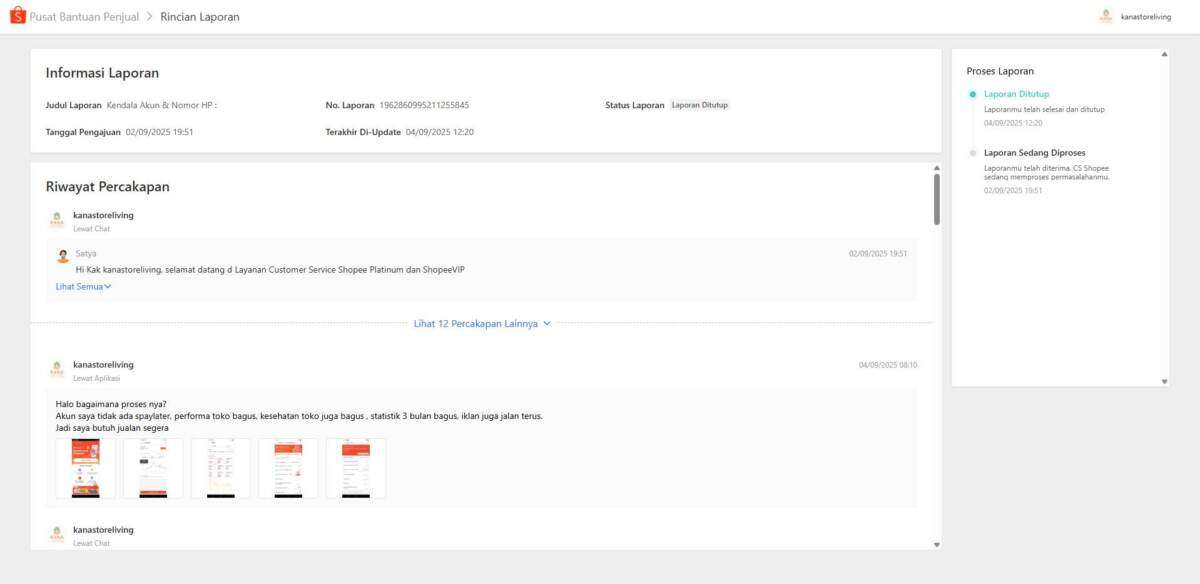This screenshot has height=584, width=1200.
Task: Expand Lihat 12 Percakapan Lainnya
Action: click(482, 324)
